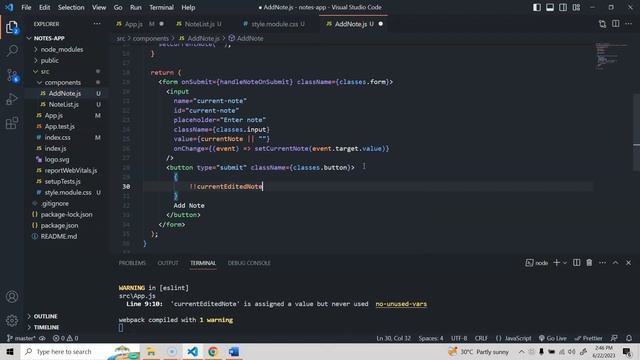Open the customize layout icon
The height and width of the screenshot is (360, 640).
point(576,7)
